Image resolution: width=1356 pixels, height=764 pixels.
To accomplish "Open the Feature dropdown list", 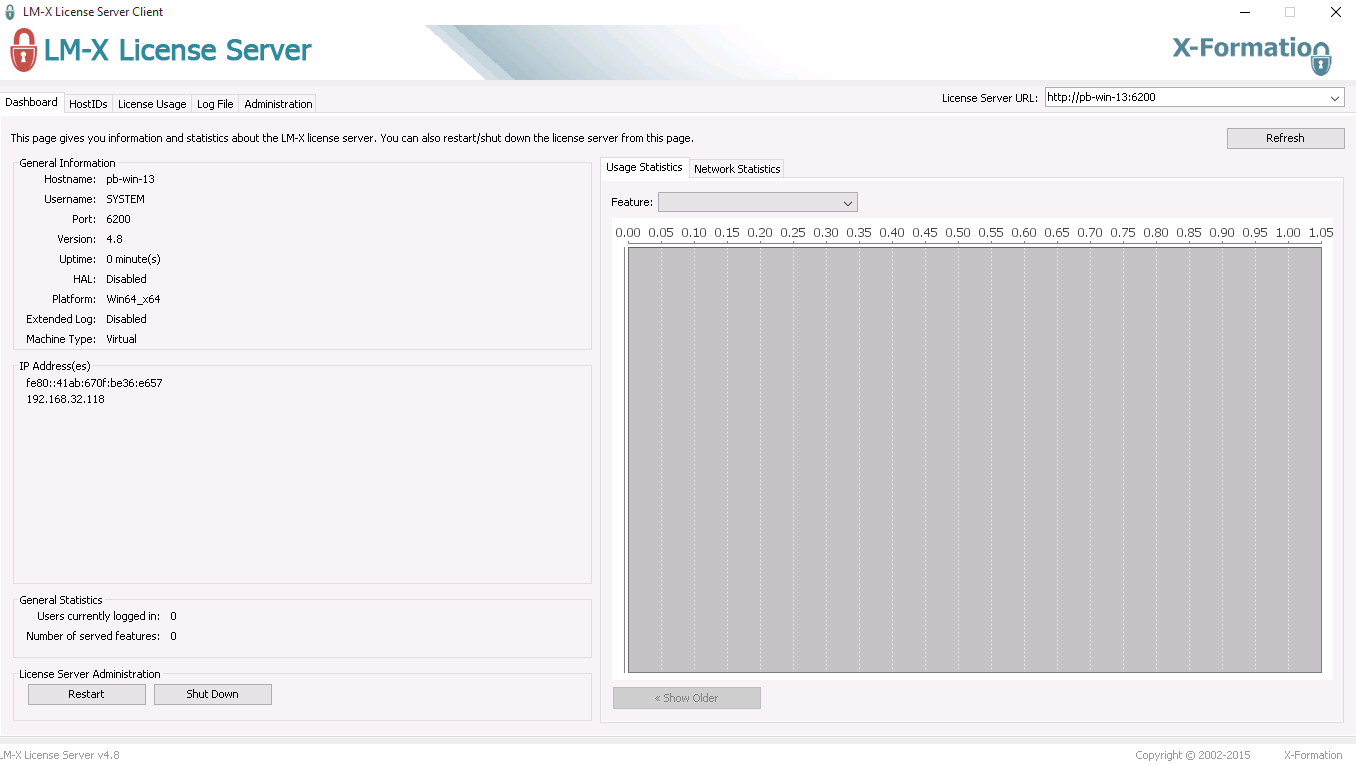I will coord(758,202).
